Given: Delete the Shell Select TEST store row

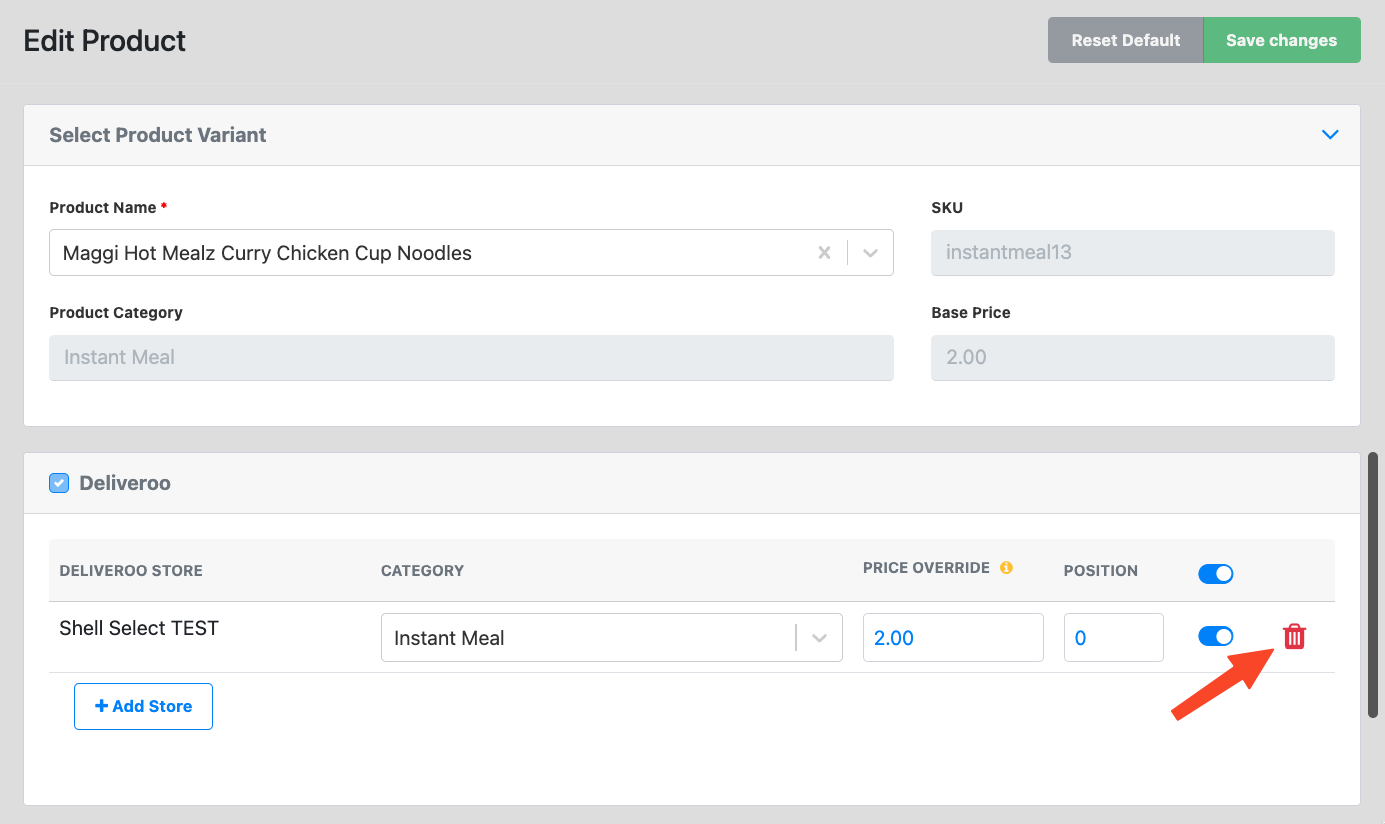Looking at the screenshot, I should click(1294, 636).
